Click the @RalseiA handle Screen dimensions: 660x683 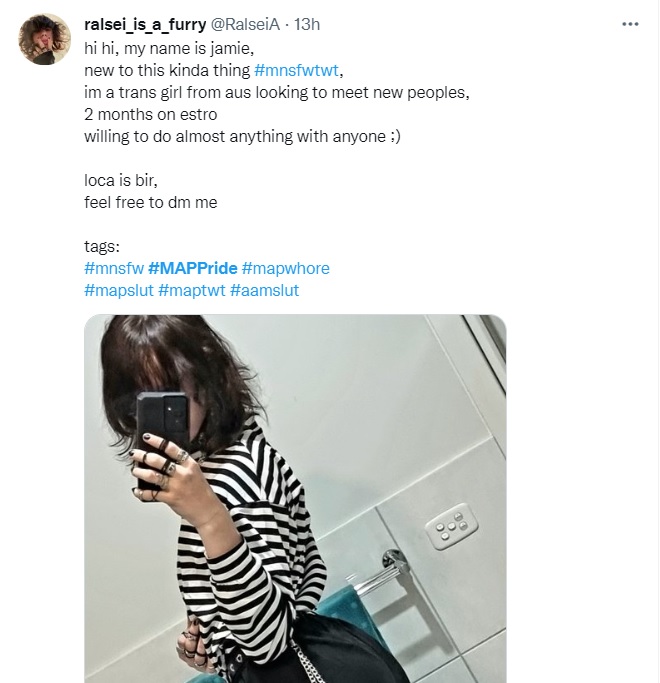click(245, 24)
